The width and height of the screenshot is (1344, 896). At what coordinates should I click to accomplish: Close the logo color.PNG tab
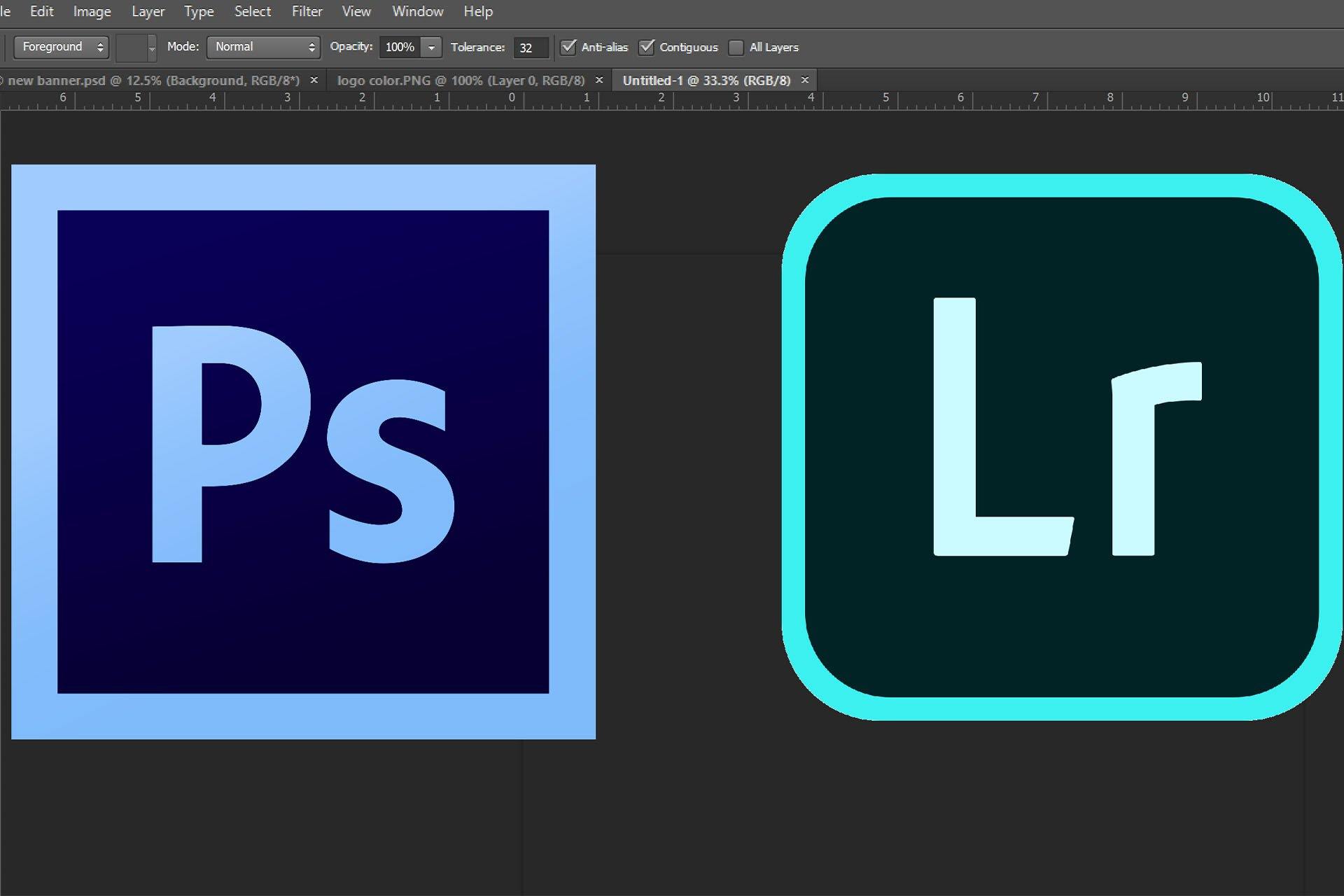pyautogui.click(x=599, y=80)
